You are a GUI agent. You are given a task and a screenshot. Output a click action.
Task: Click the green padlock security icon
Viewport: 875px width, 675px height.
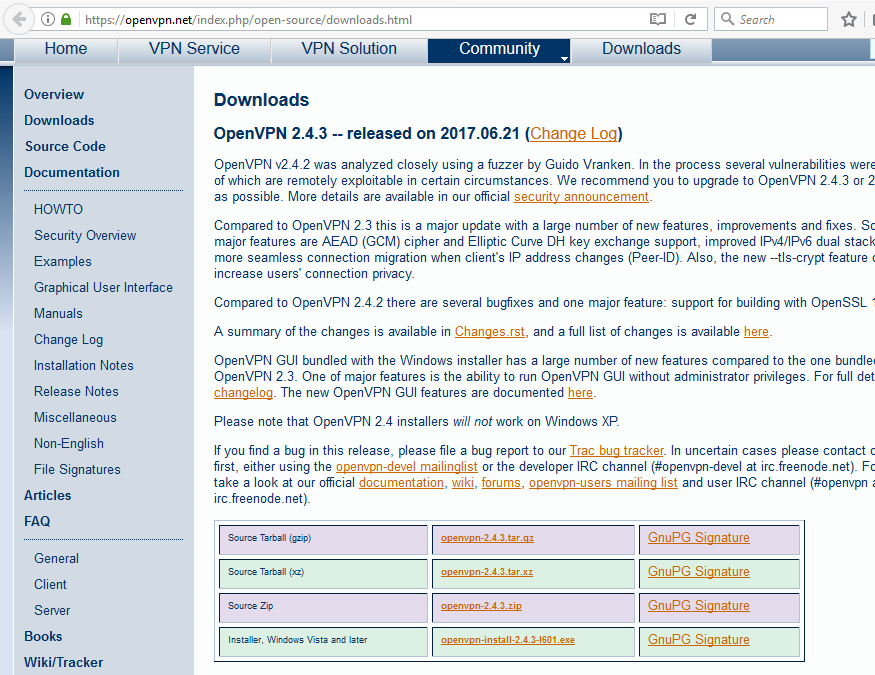66,20
